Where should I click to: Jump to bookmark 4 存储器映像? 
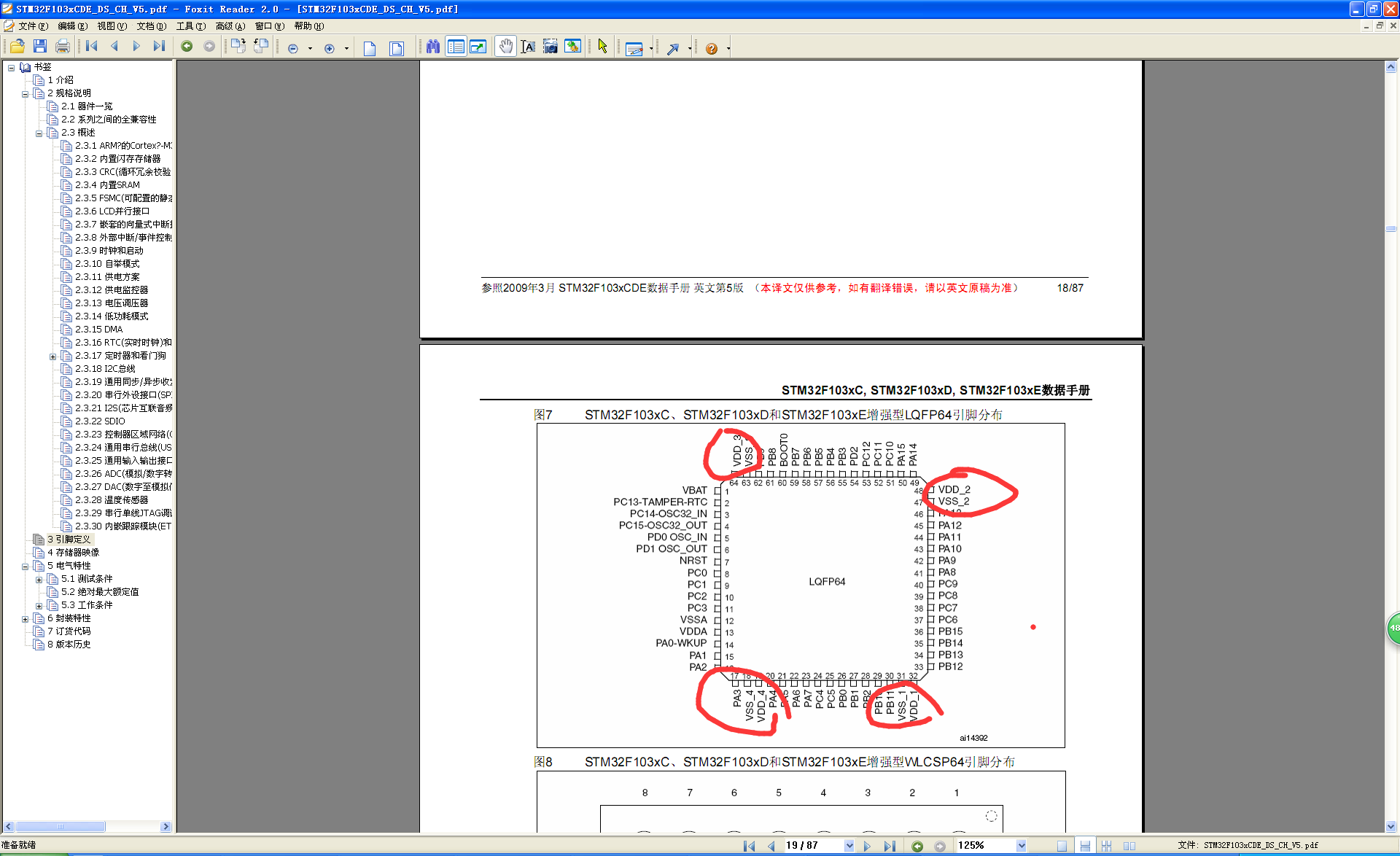pyautogui.click(x=74, y=553)
